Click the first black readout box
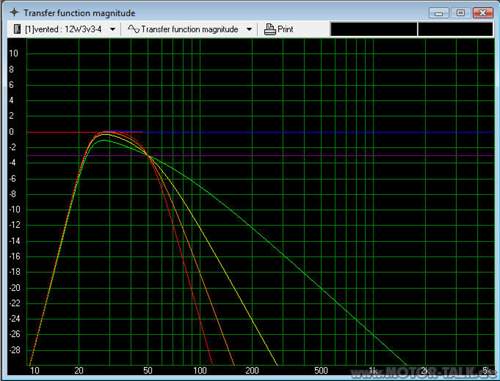The image size is (500, 381). (374, 29)
